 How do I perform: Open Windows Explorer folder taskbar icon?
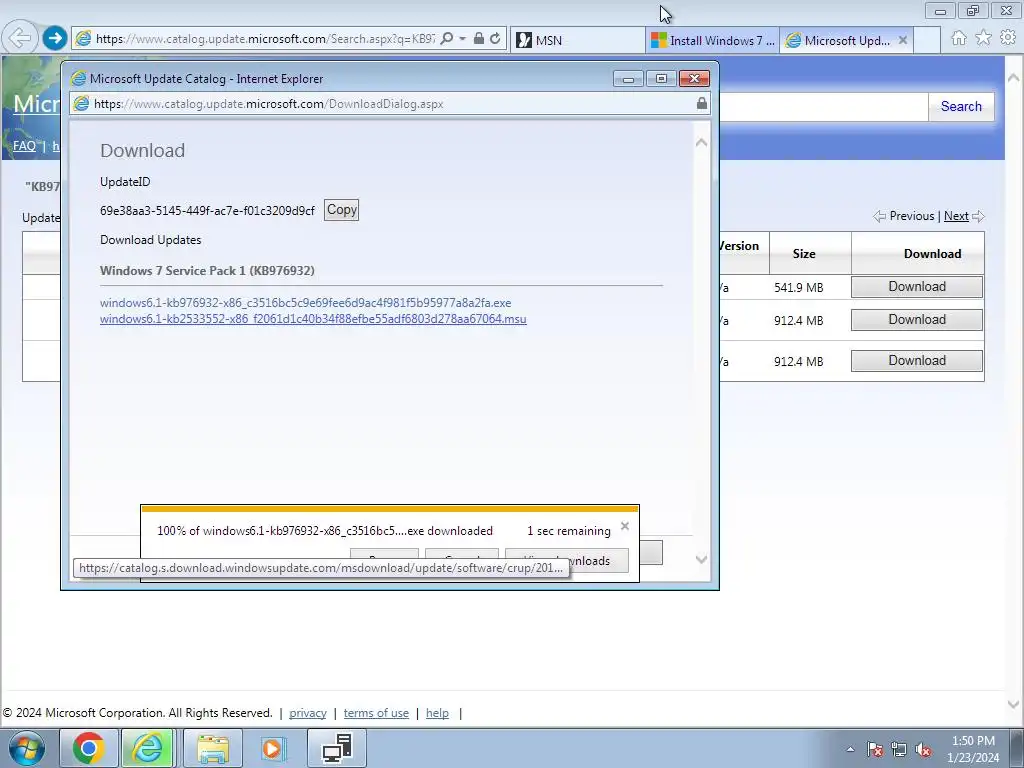(213, 748)
